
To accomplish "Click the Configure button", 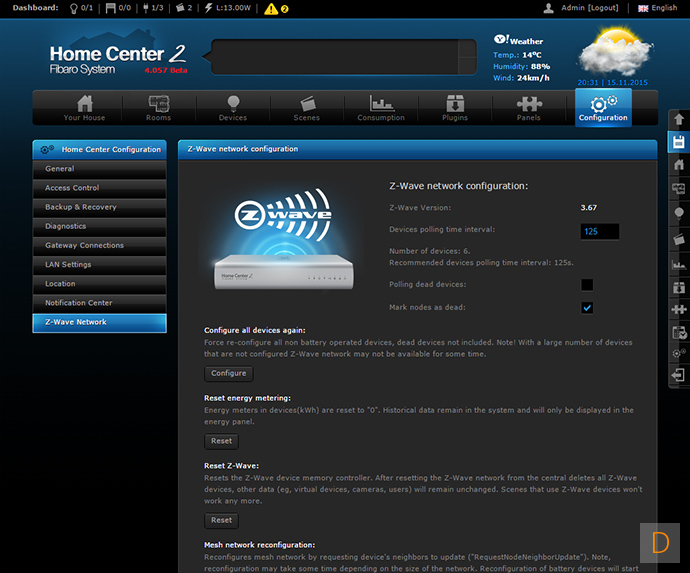I will [x=229, y=374].
